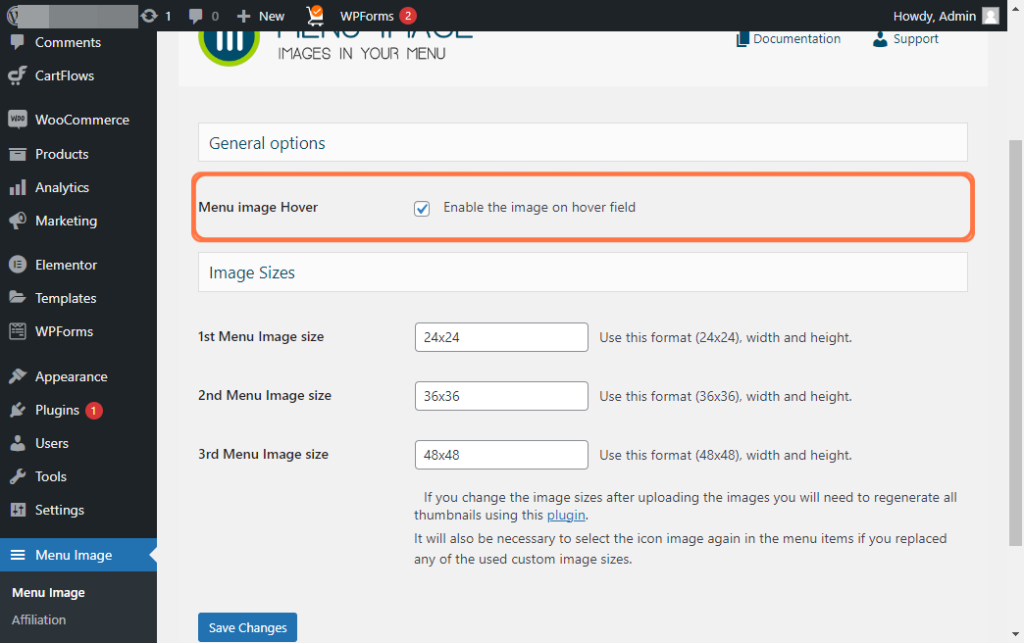Click the WooCommerce sidebar icon
This screenshot has height=643, width=1024.
(18, 119)
